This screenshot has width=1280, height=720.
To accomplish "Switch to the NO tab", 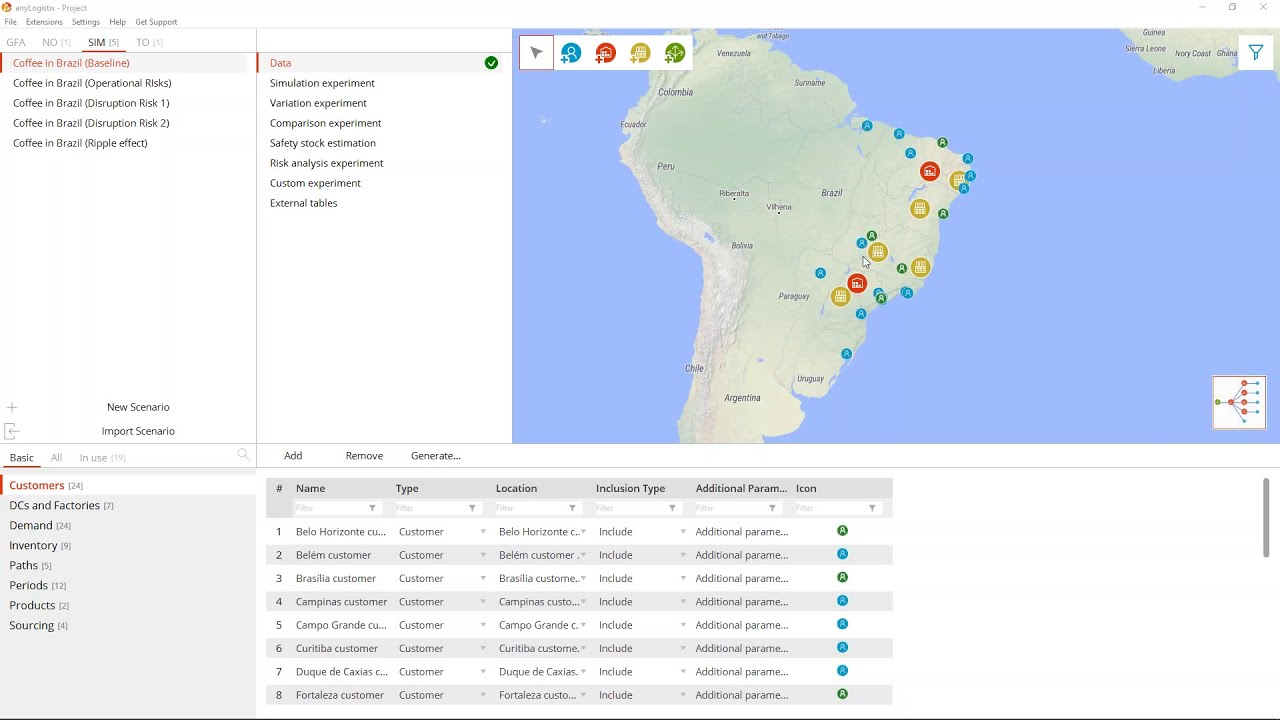I will (56, 42).
